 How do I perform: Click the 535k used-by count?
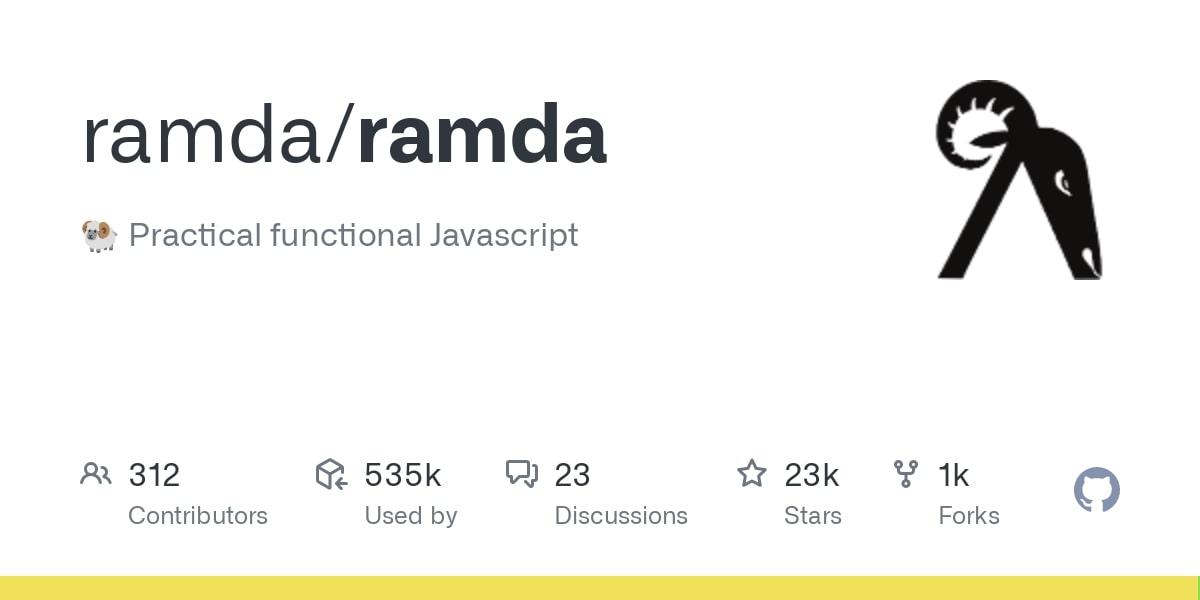pos(402,475)
